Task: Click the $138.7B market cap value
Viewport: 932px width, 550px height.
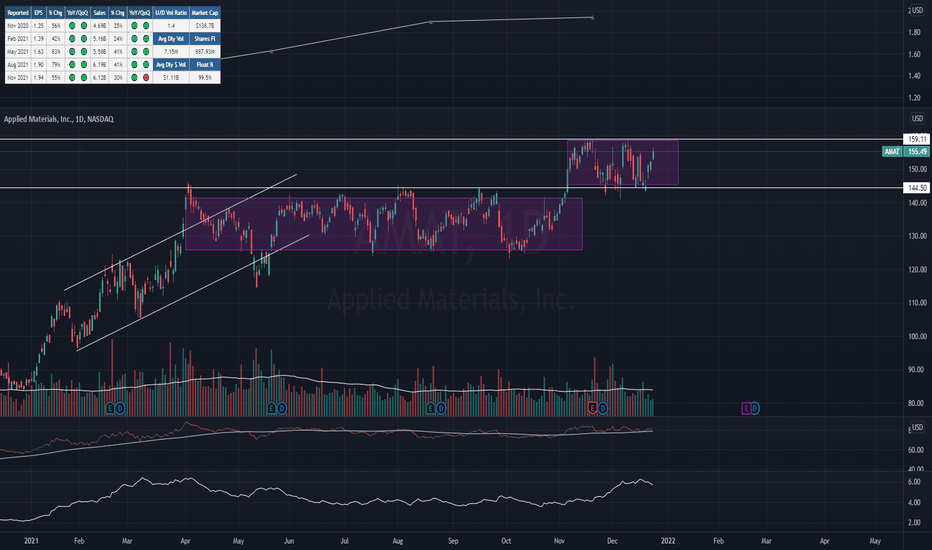Action: (204, 26)
